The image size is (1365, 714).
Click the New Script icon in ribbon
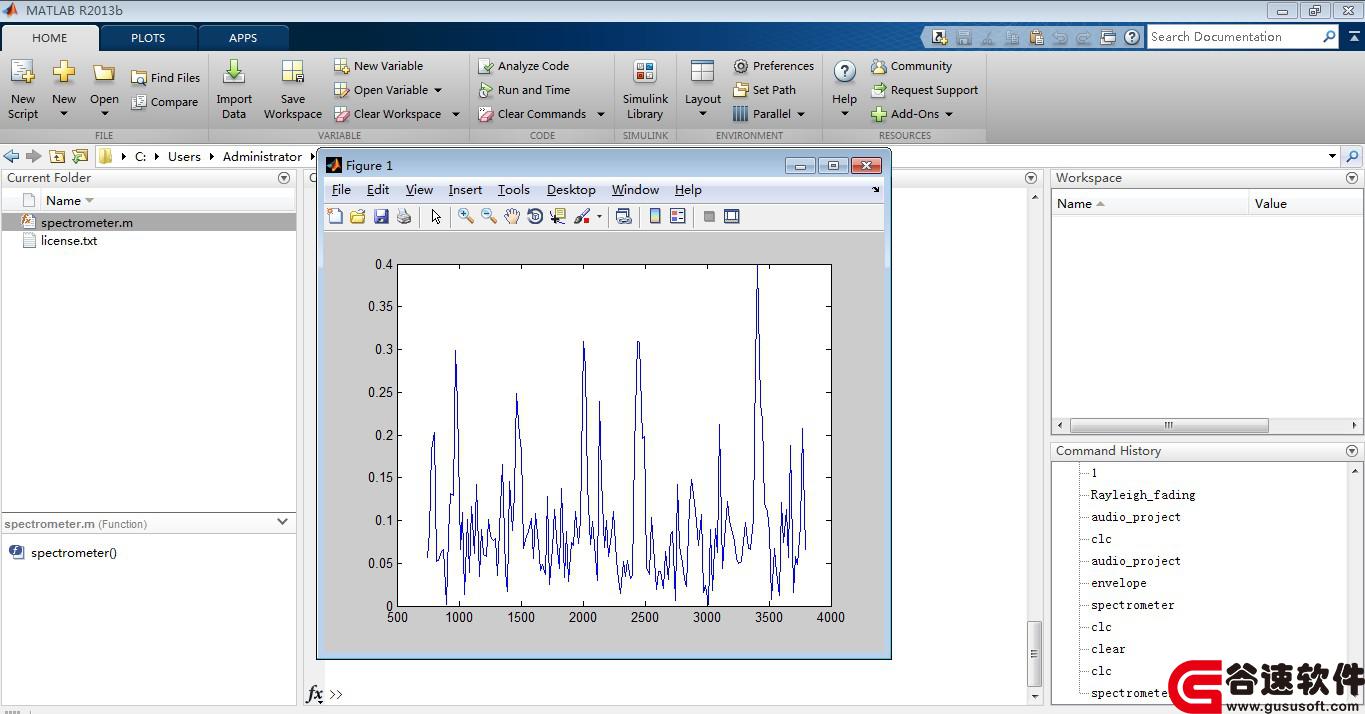pyautogui.click(x=23, y=72)
